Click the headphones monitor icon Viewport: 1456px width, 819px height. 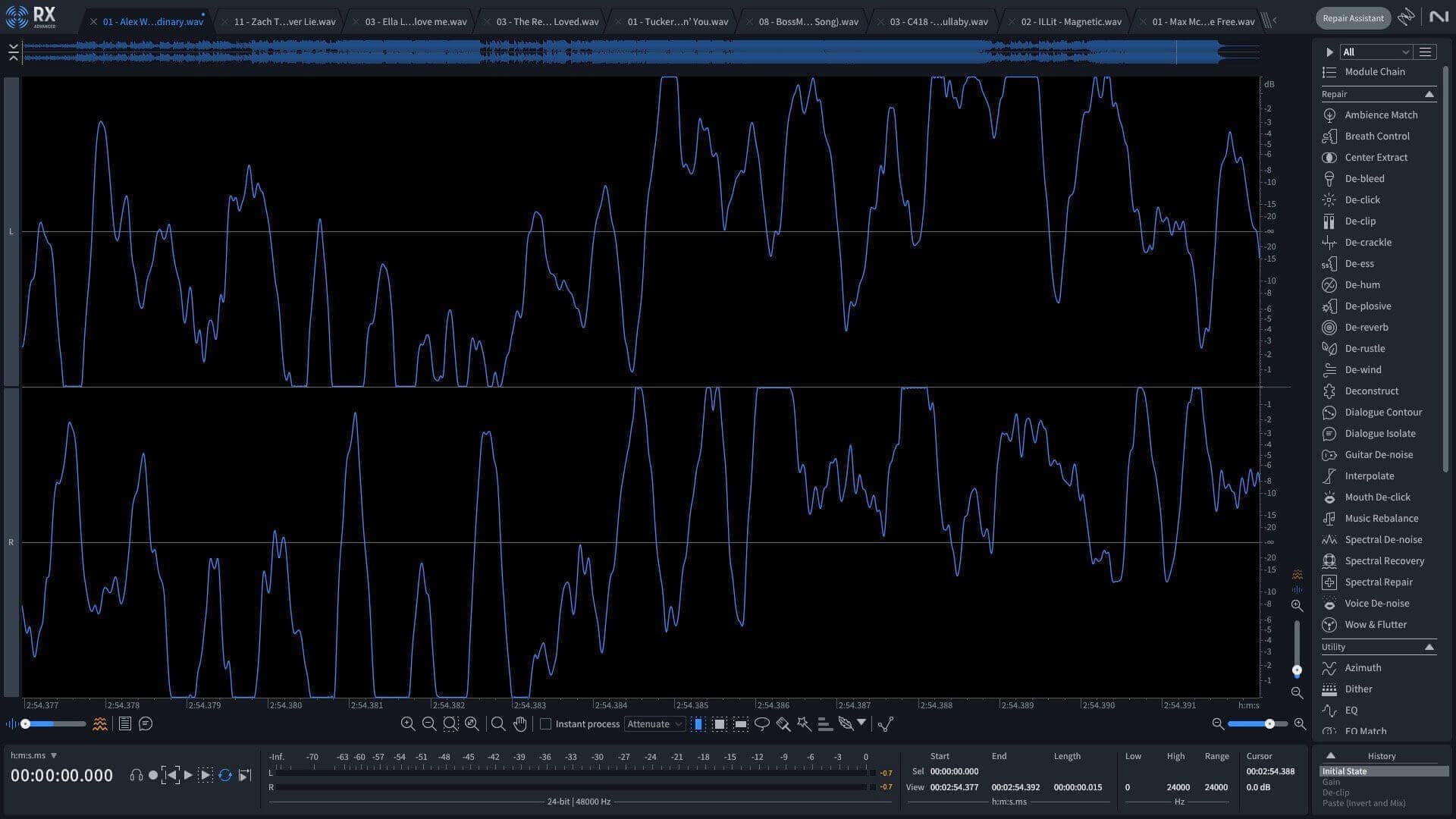(x=136, y=775)
